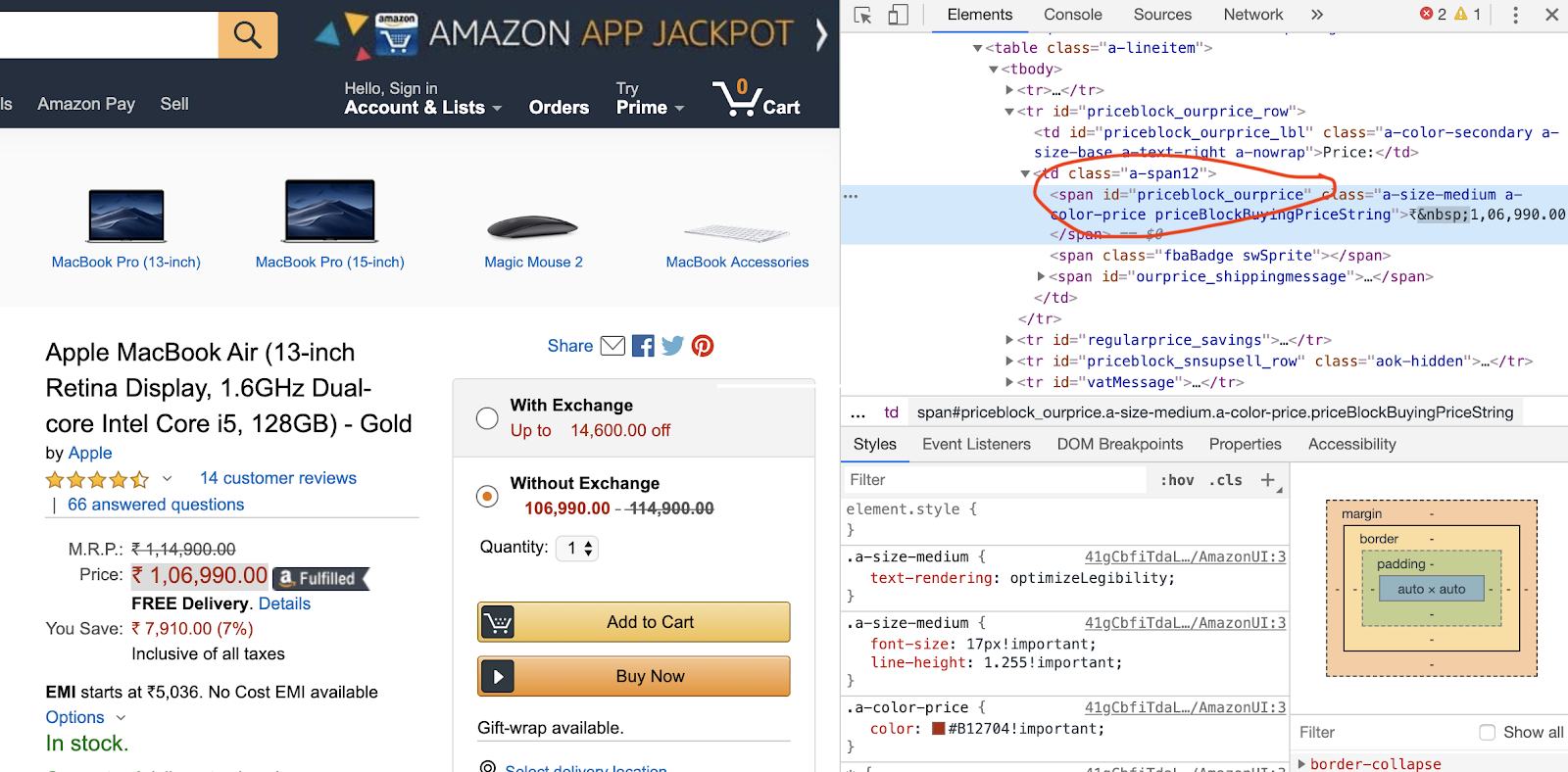Toggle .cls class editor panel
The image size is (1568, 772).
1226,480
